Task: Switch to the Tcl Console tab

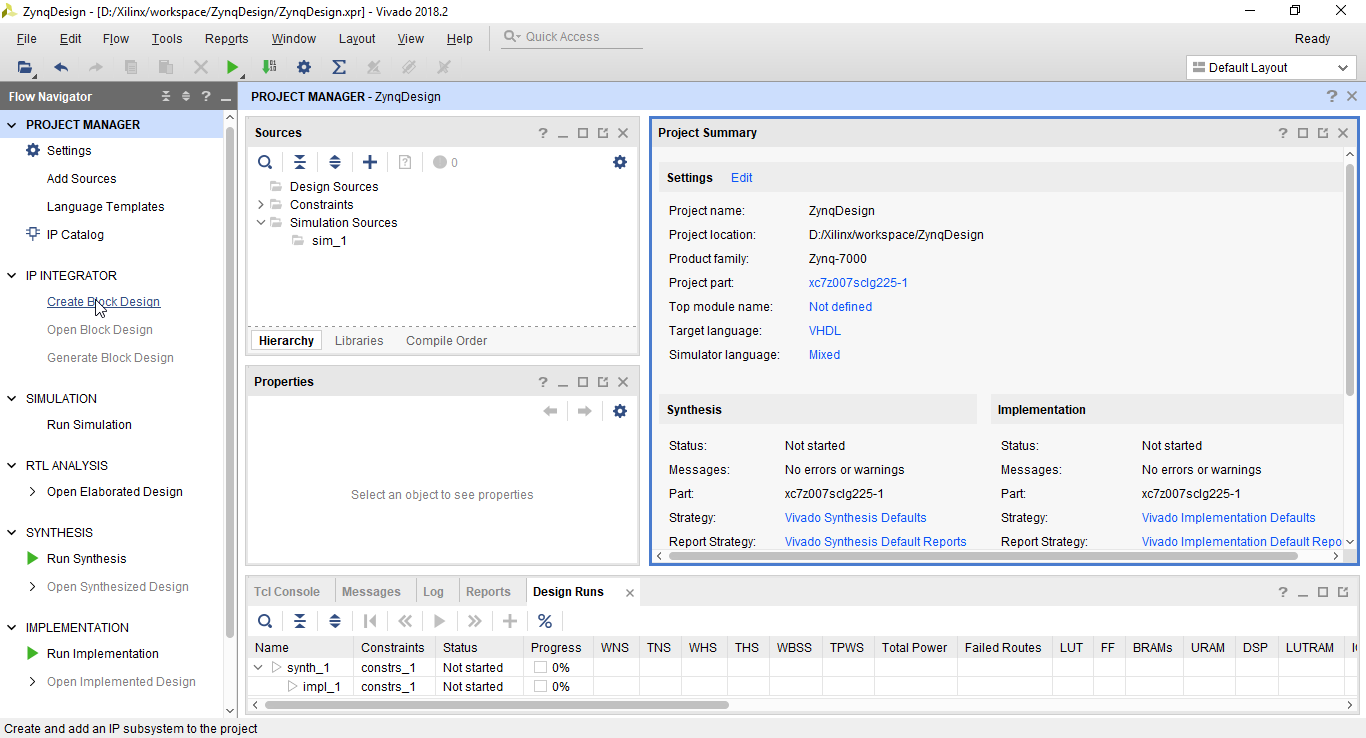Action: tap(287, 592)
